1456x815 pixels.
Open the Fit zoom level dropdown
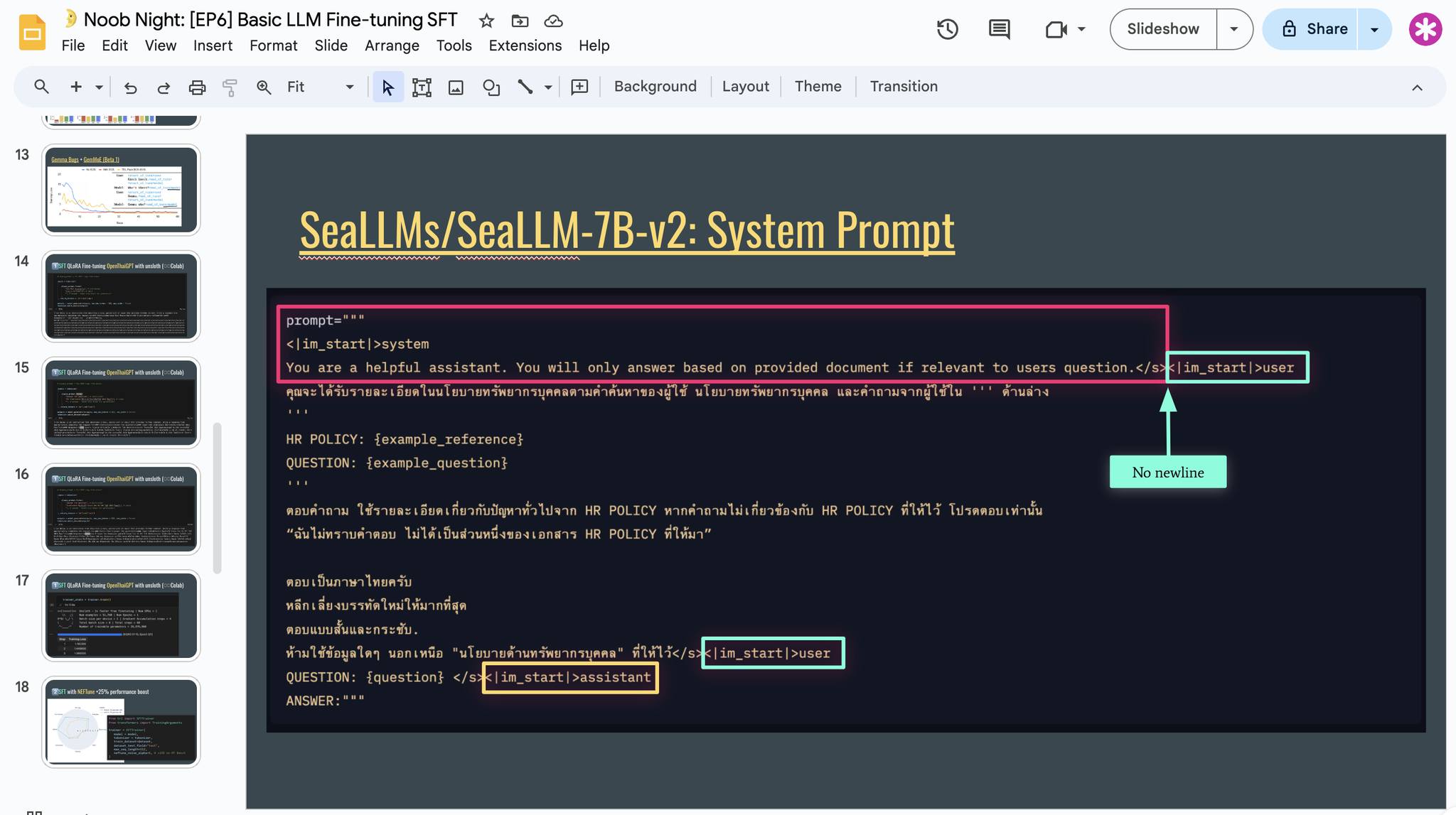pos(320,87)
